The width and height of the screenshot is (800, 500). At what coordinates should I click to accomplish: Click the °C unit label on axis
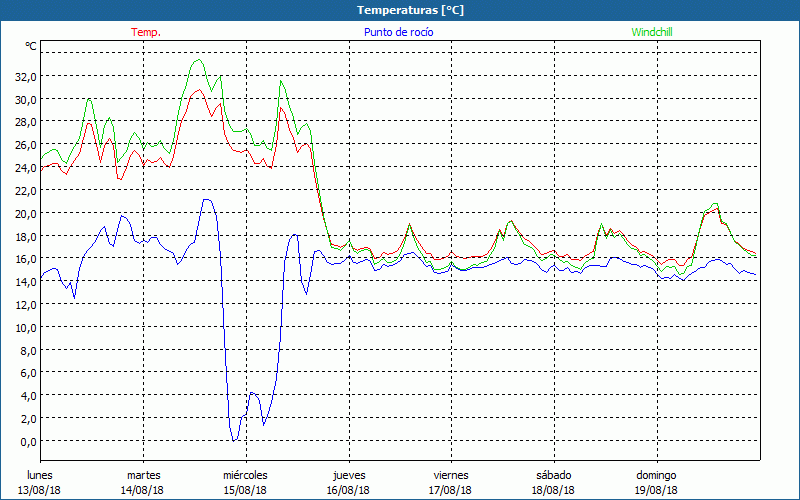point(31,47)
